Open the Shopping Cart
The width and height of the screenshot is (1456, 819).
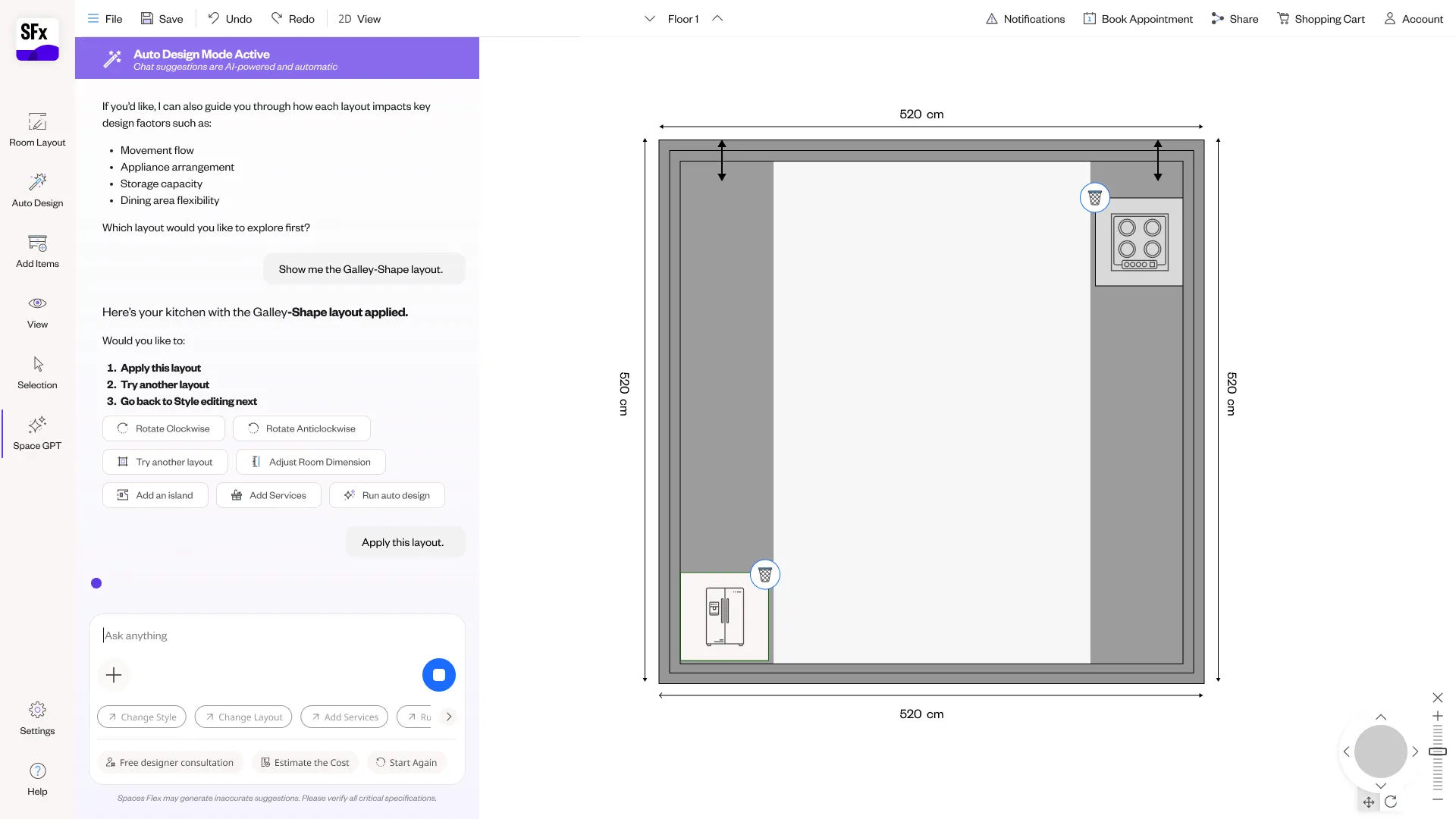[x=1320, y=19]
